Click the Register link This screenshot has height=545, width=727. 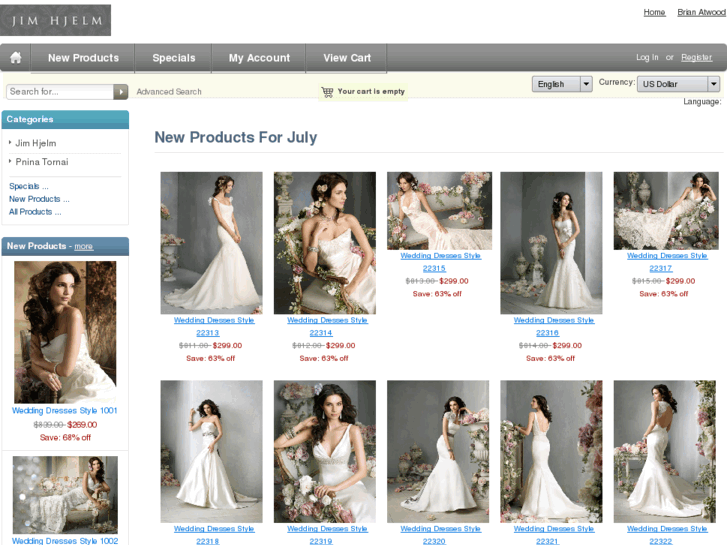(x=696, y=57)
